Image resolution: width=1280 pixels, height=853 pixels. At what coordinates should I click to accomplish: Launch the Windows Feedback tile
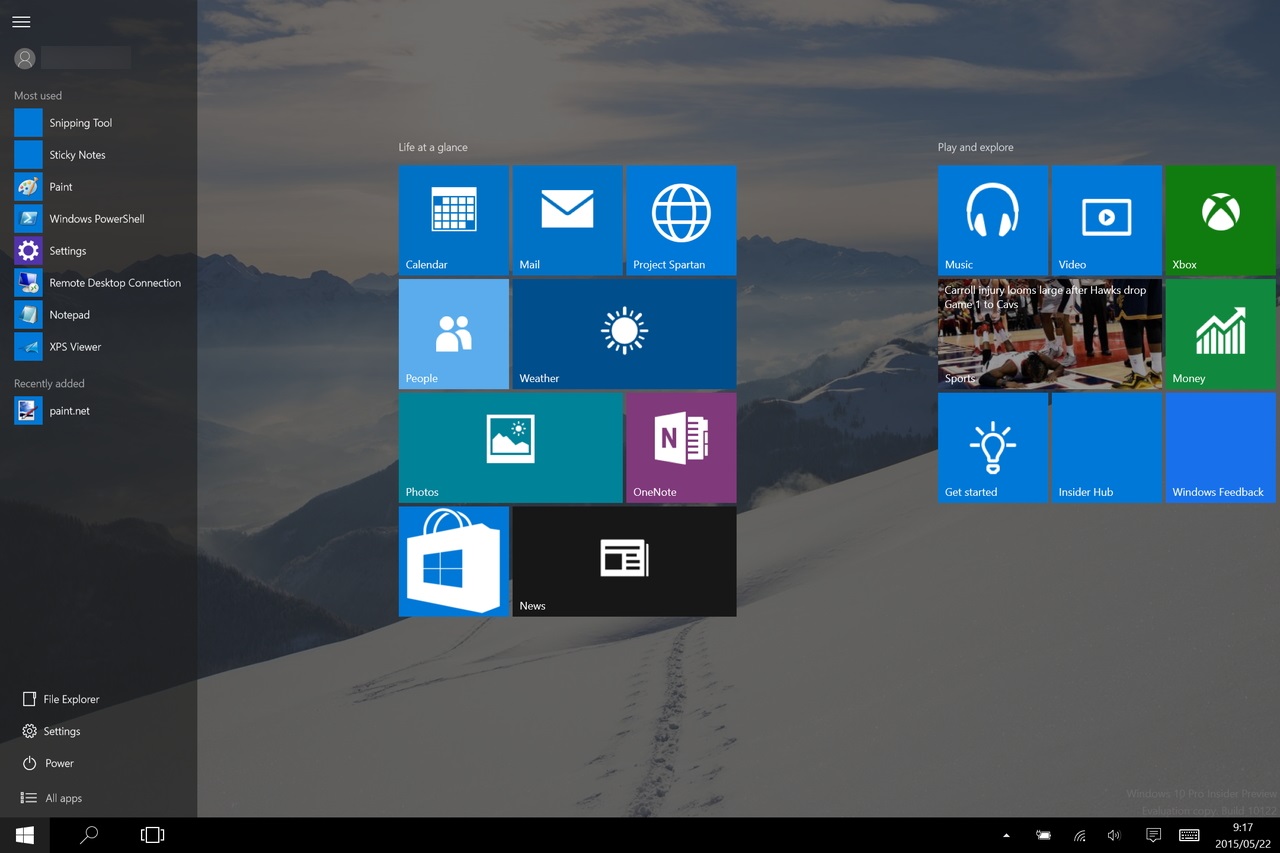pos(1221,448)
